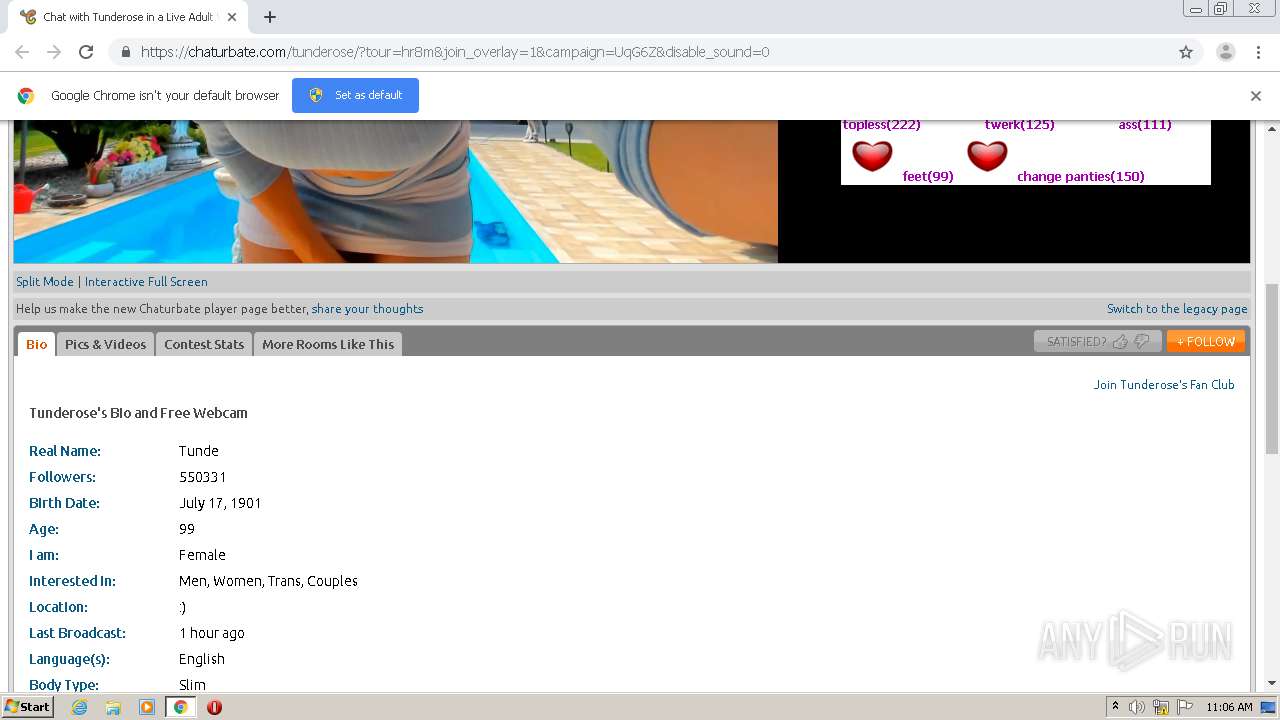Open the red antivirus taskbar icon
The width and height of the screenshot is (1280, 720).
coord(214,707)
